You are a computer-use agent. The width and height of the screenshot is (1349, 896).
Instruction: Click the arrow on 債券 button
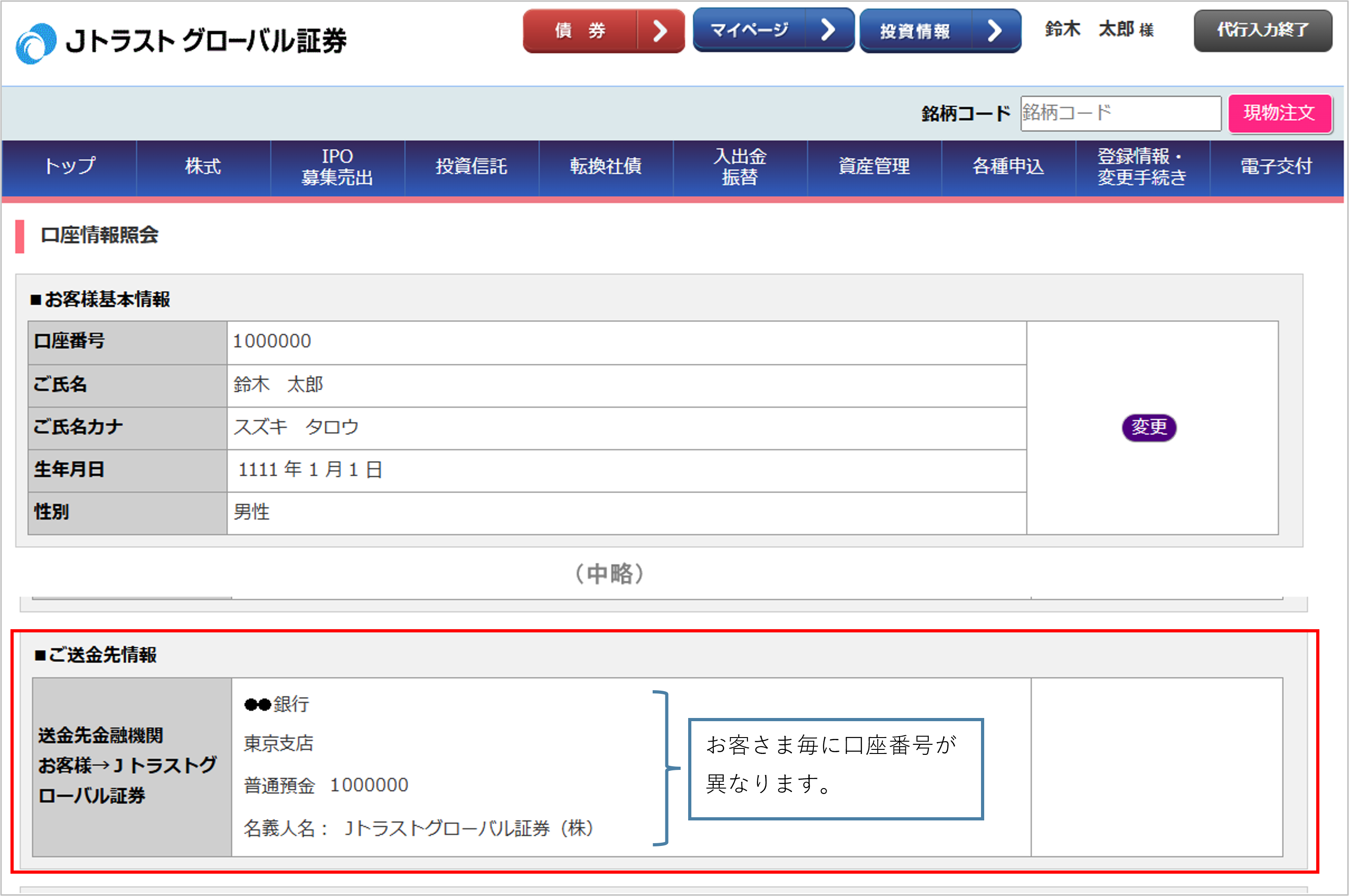[661, 31]
